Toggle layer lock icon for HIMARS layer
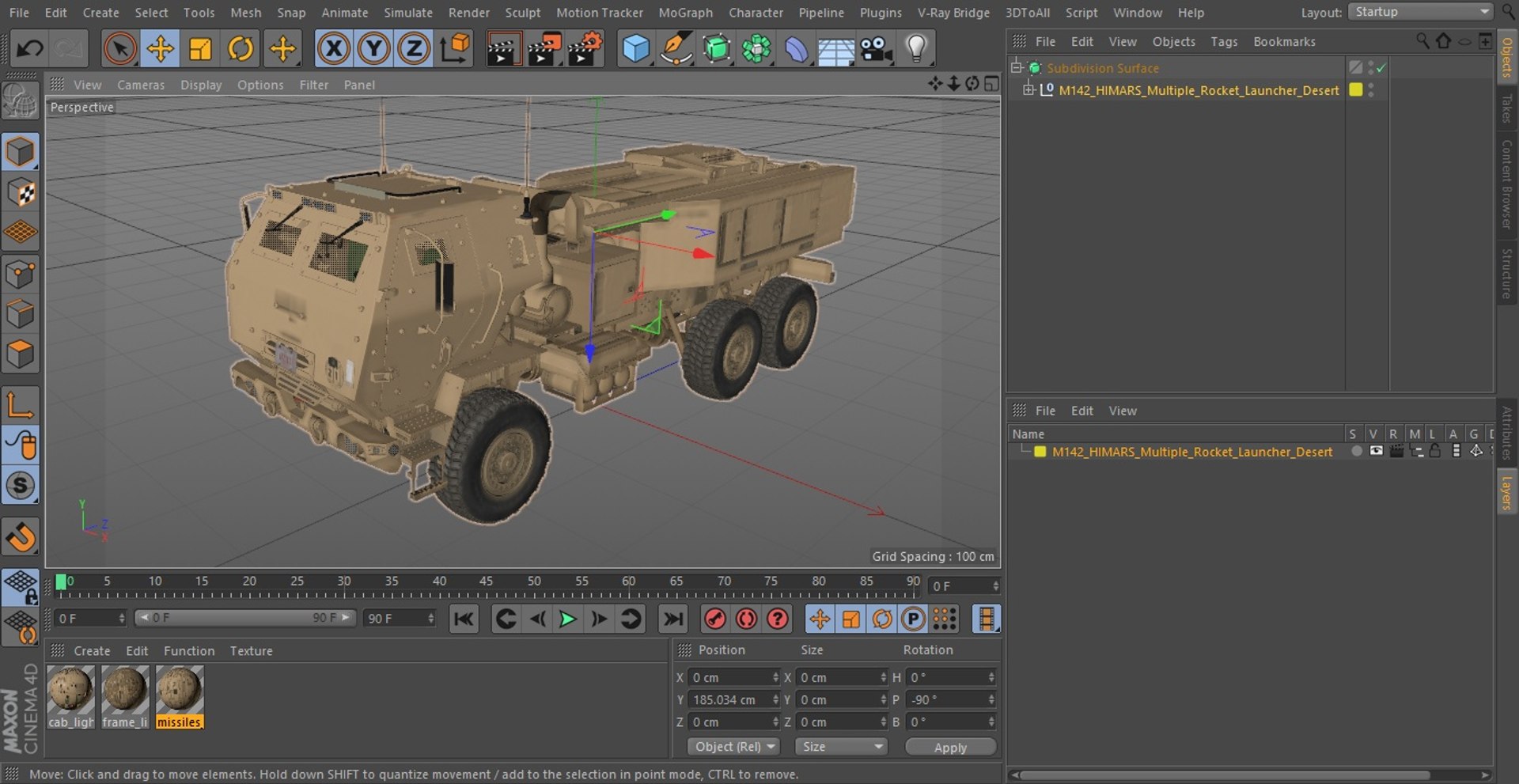The width and height of the screenshot is (1519, 784). coord(1435,451)
